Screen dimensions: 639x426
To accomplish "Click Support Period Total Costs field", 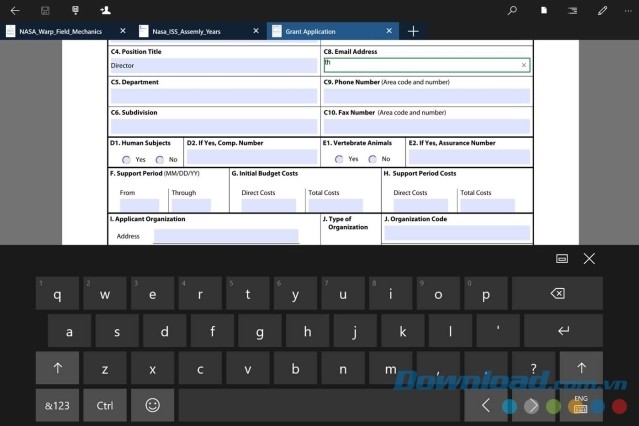I will coord(487,205).
